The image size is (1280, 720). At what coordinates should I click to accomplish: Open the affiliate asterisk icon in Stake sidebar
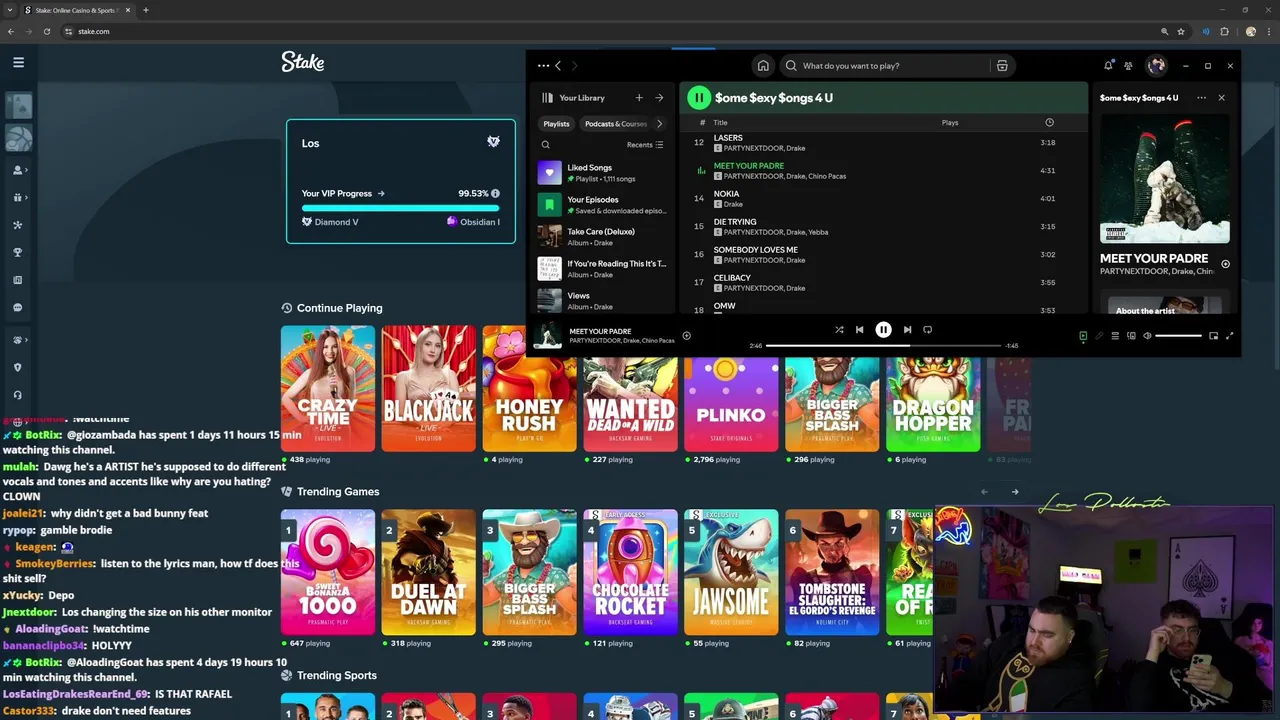(18, 225)
